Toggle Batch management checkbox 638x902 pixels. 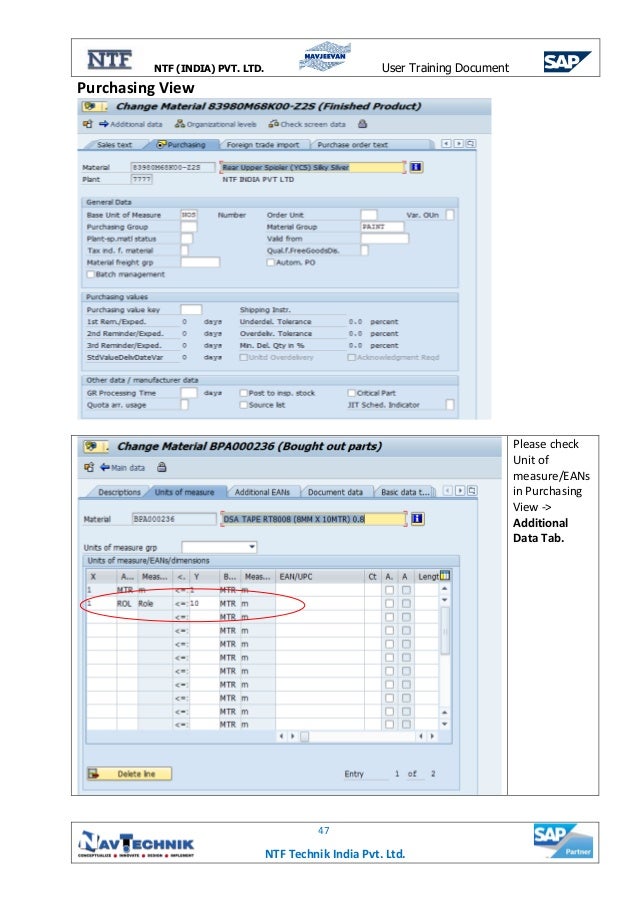pyautogui.click(x=90, y=274)
